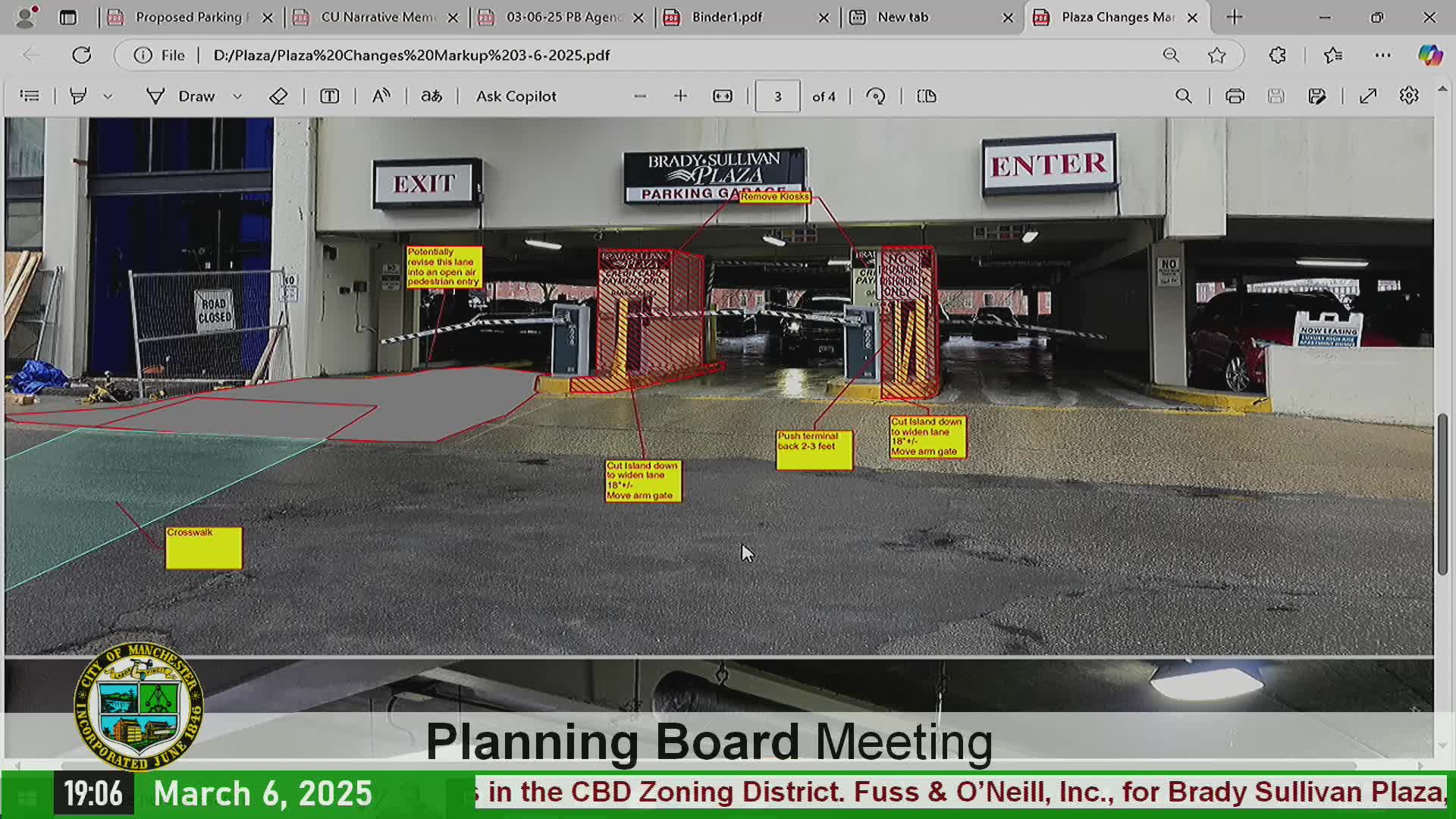Open the browser Settings and more menu
Viewport: 1456px width, 819px height.
pyautogui.click(x=1382, y=55)
